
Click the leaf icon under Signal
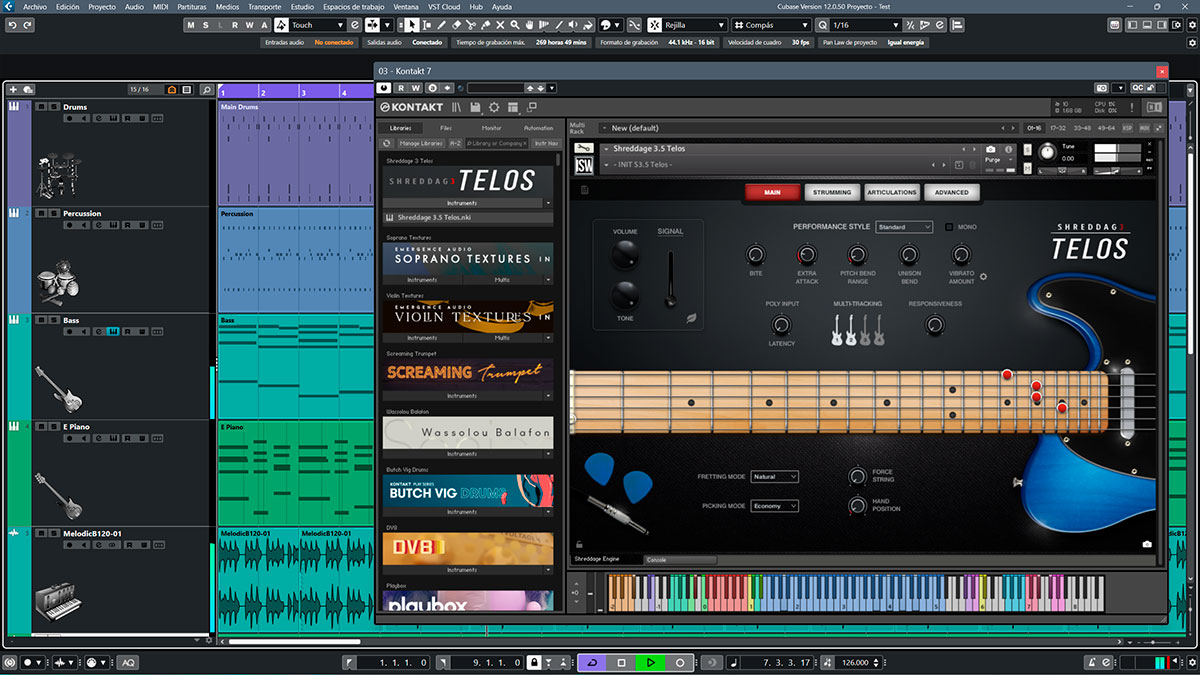(x=691, y=317)
